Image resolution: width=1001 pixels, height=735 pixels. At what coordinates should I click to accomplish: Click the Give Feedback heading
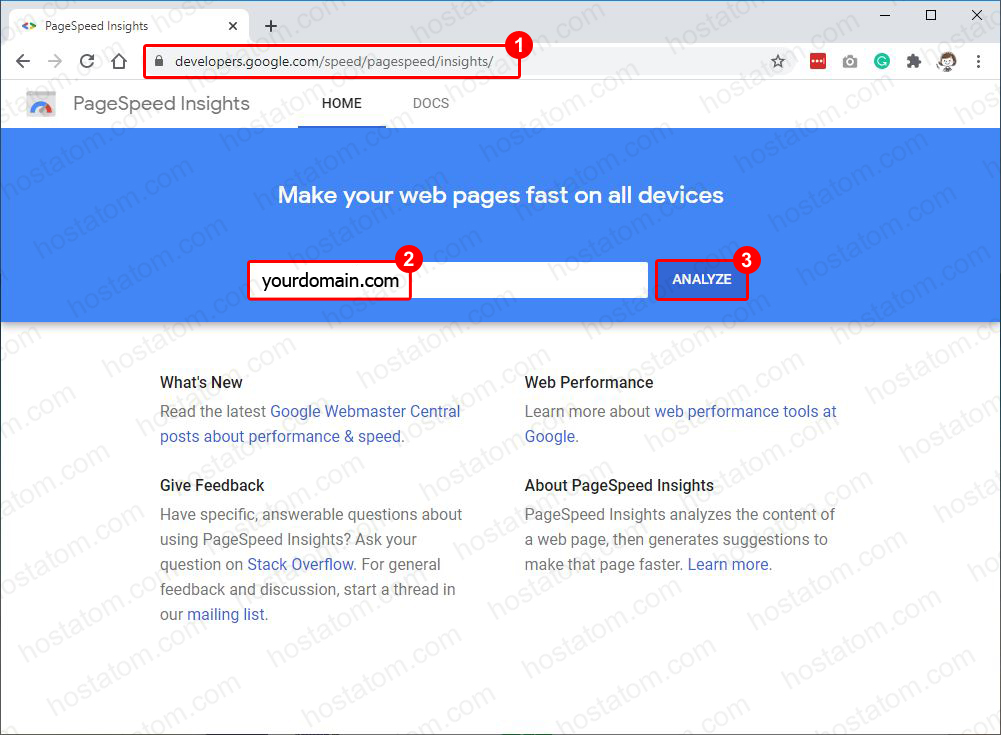[x=212, y=485]
